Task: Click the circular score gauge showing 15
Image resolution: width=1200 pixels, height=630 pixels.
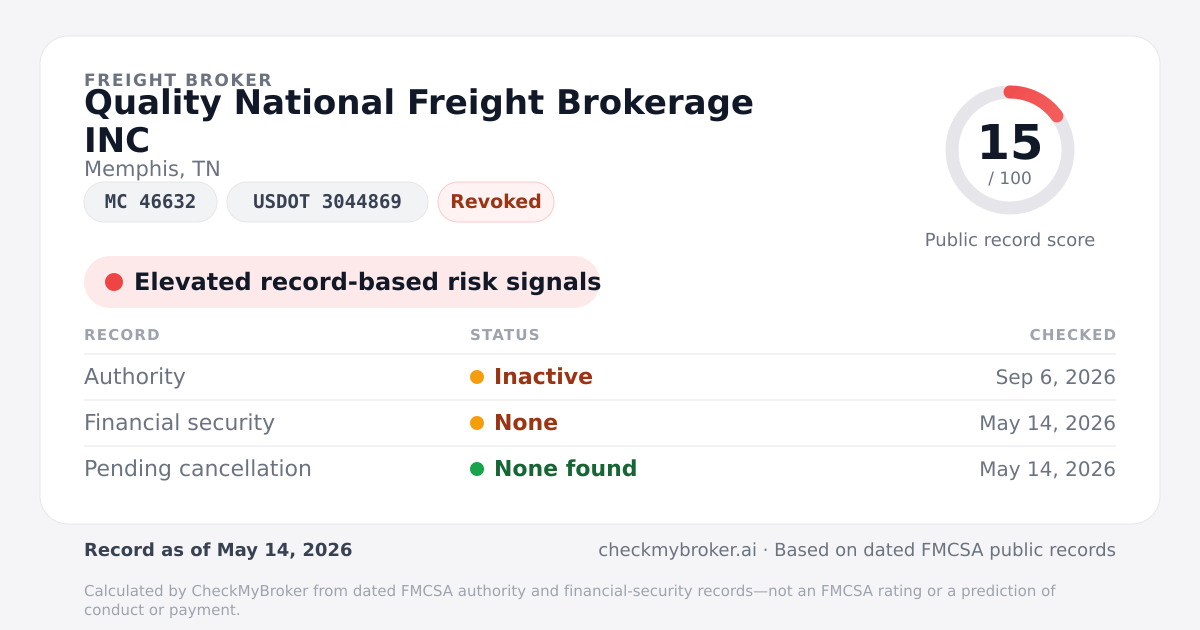Action: click(x=1010, y=150)
